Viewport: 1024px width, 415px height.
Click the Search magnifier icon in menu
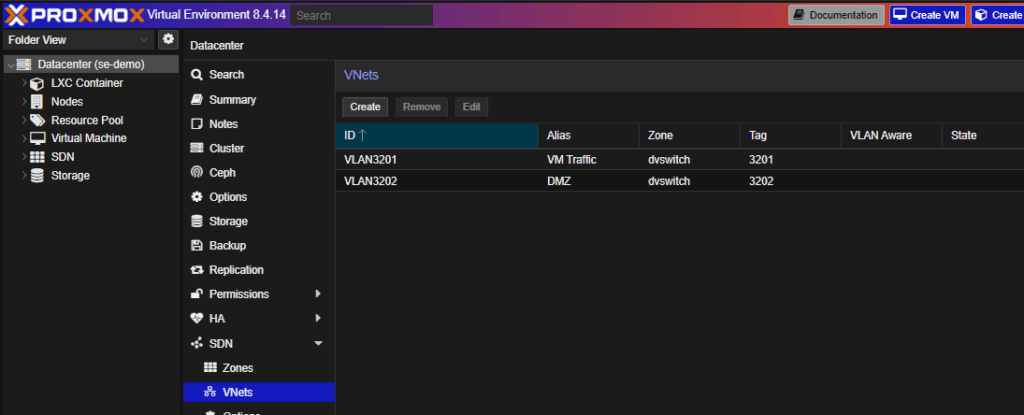(x=197, y=75)
